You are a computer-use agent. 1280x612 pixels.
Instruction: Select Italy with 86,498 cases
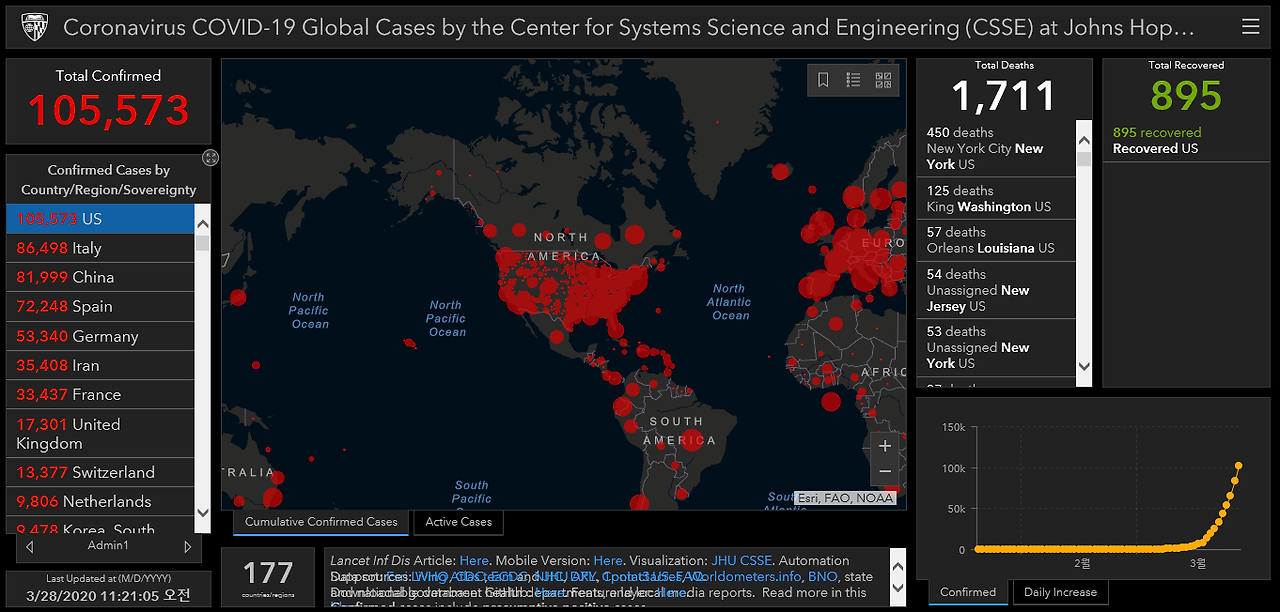coord(100,248)
